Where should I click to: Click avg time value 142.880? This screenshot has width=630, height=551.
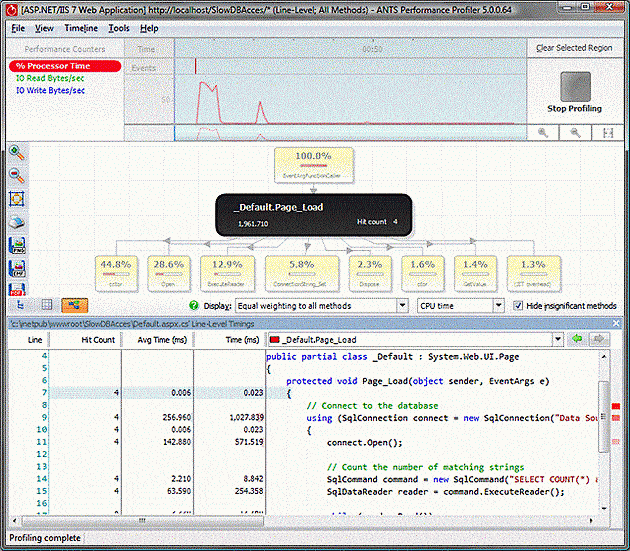[177, 442]
